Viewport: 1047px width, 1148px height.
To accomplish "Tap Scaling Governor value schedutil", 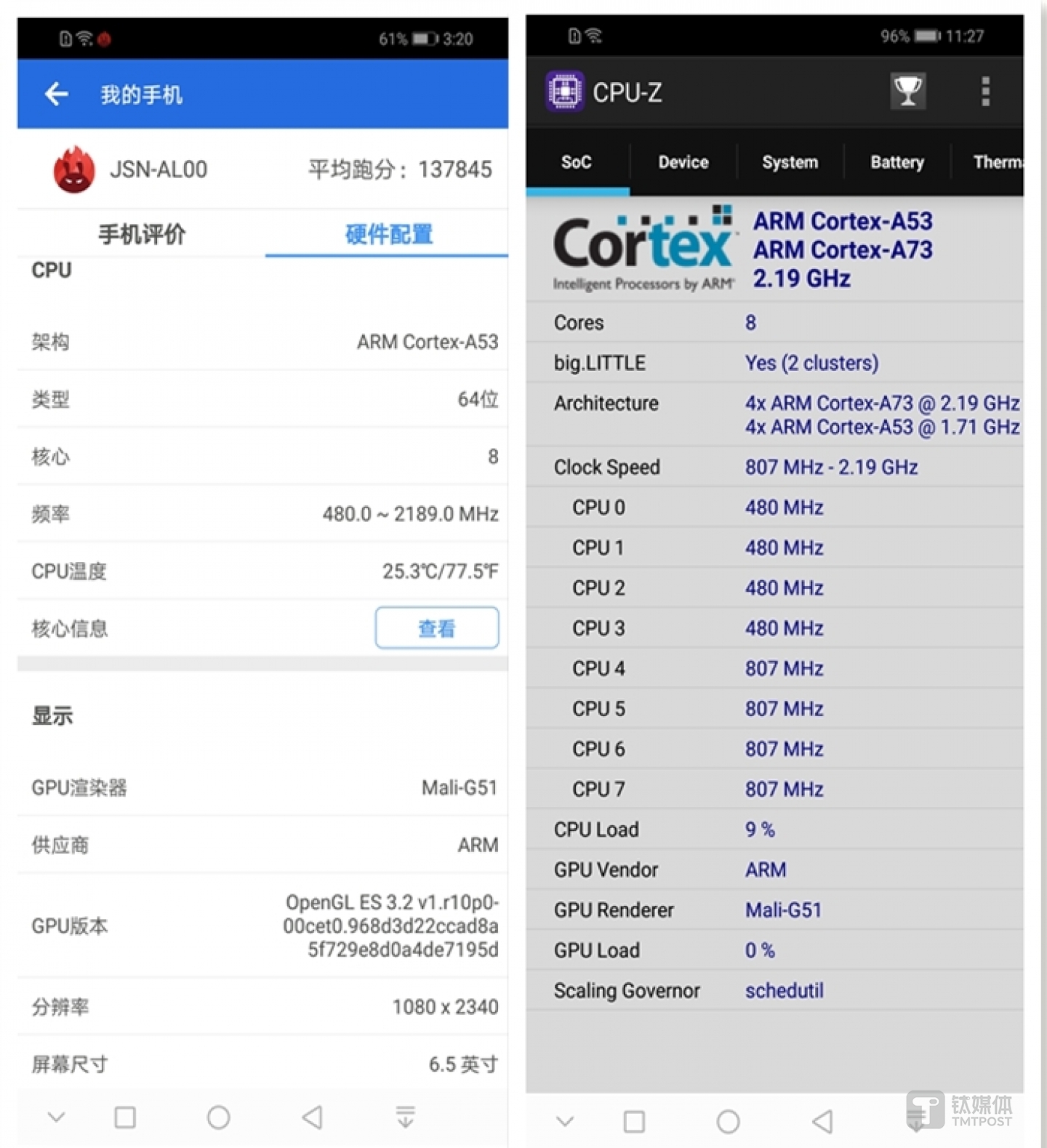I will tap(784, 990).
